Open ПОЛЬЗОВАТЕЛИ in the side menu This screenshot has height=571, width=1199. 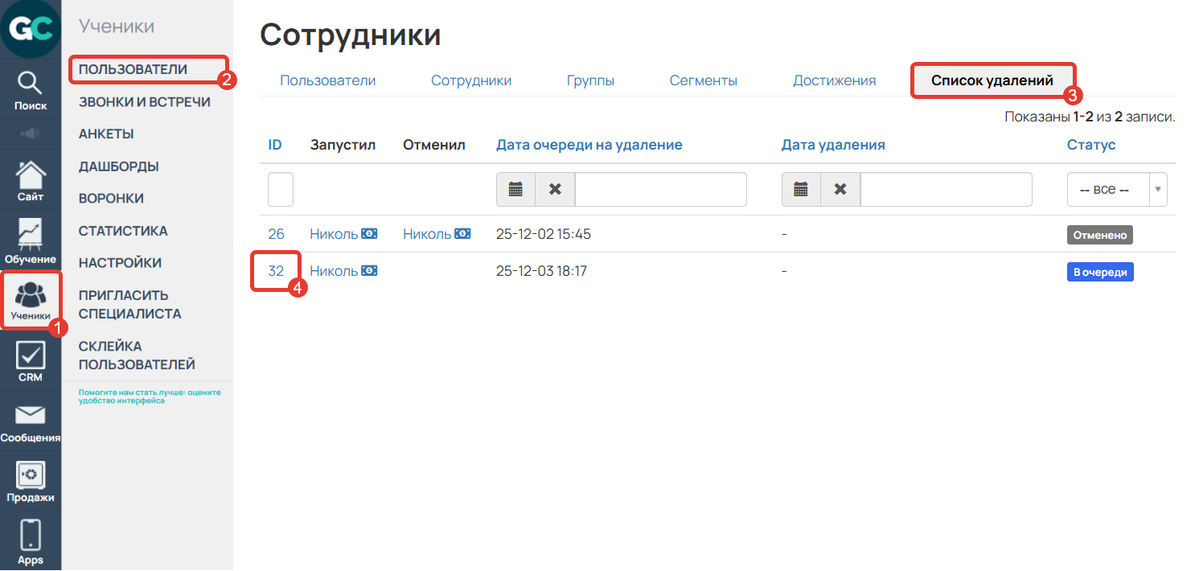click(133, 69)
